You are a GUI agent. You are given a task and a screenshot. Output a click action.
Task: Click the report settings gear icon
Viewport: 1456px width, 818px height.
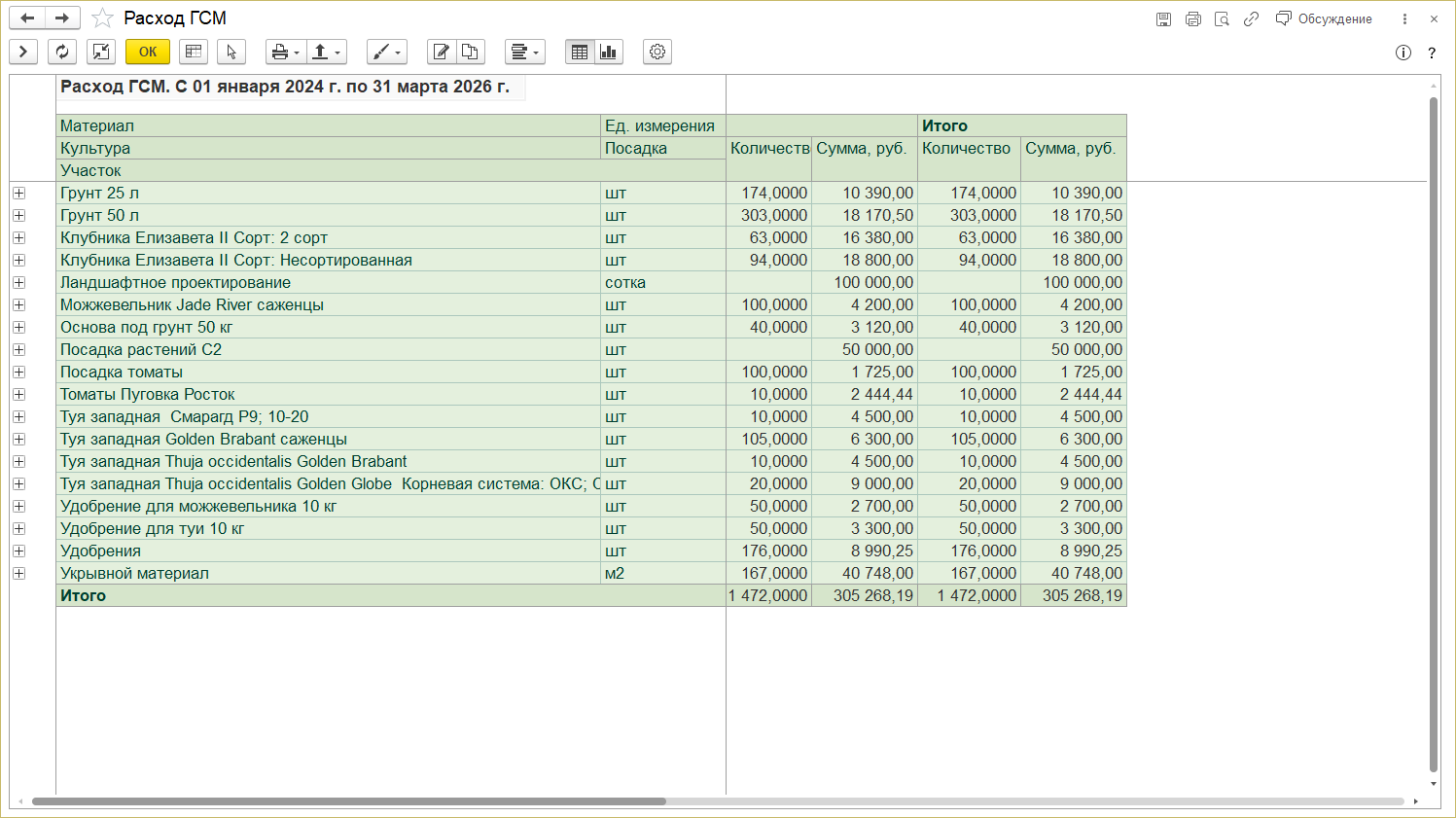(657, 52)
